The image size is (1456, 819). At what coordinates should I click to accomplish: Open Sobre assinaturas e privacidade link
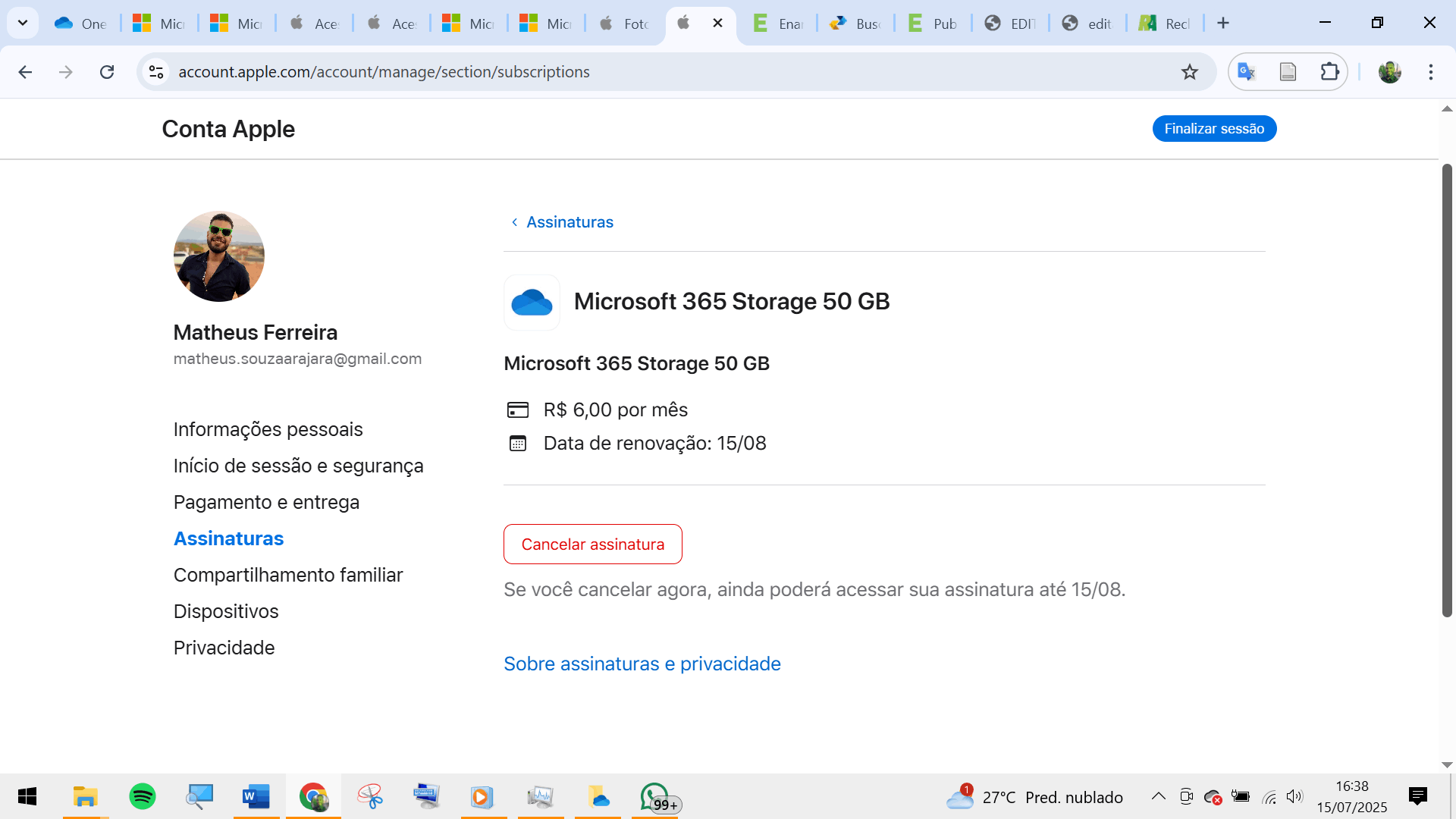[x=642, y=664]
